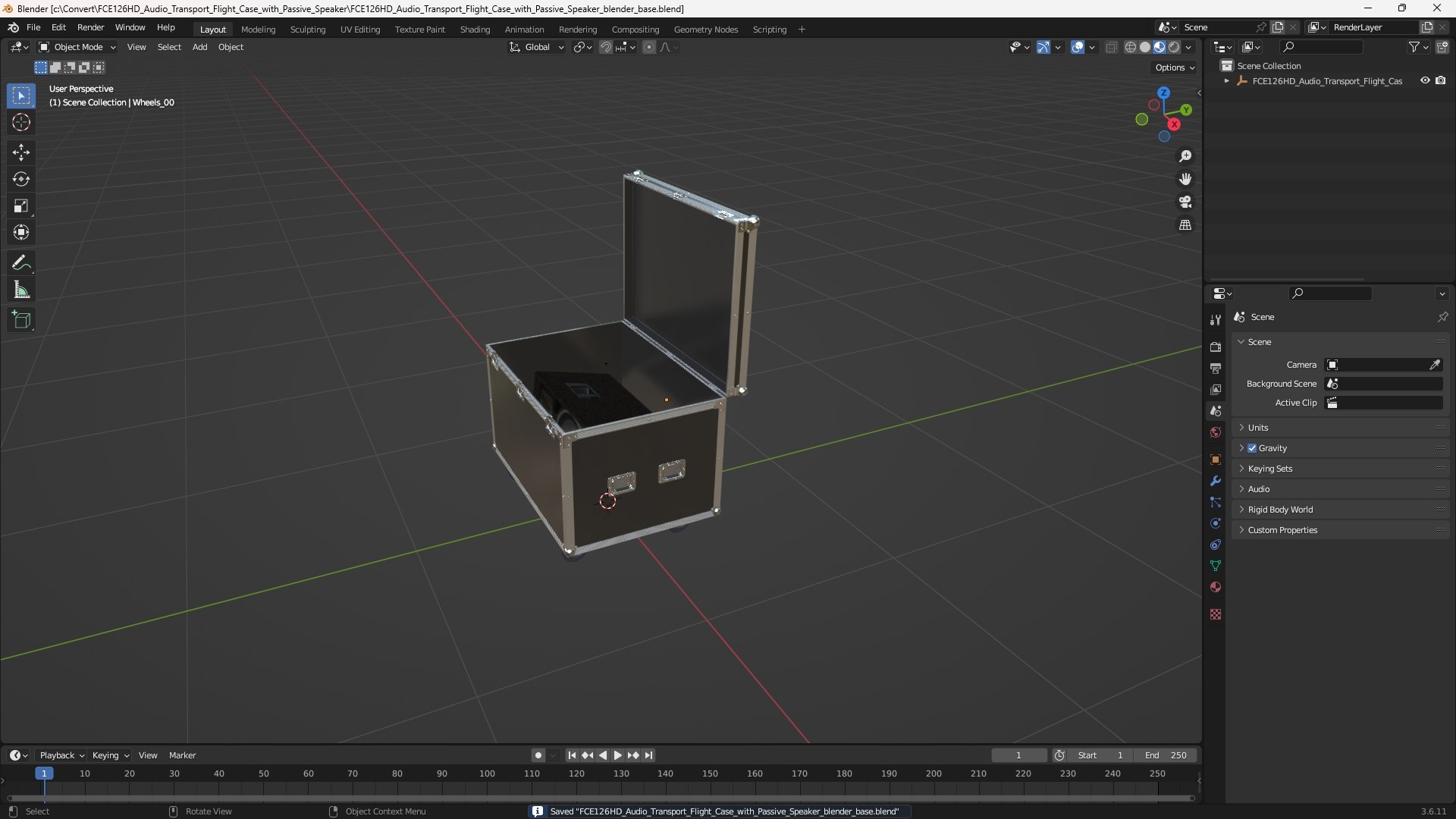Expand the Rigid Body World panel
This screenshot has height=819, width=1456.
(1340, 510)
